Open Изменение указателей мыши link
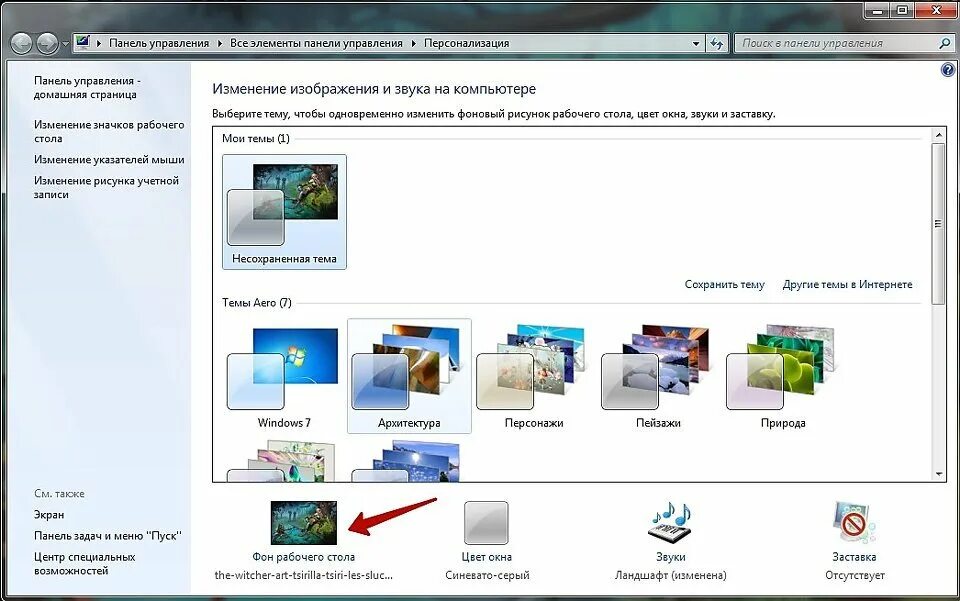 click(x=109, y=160)
